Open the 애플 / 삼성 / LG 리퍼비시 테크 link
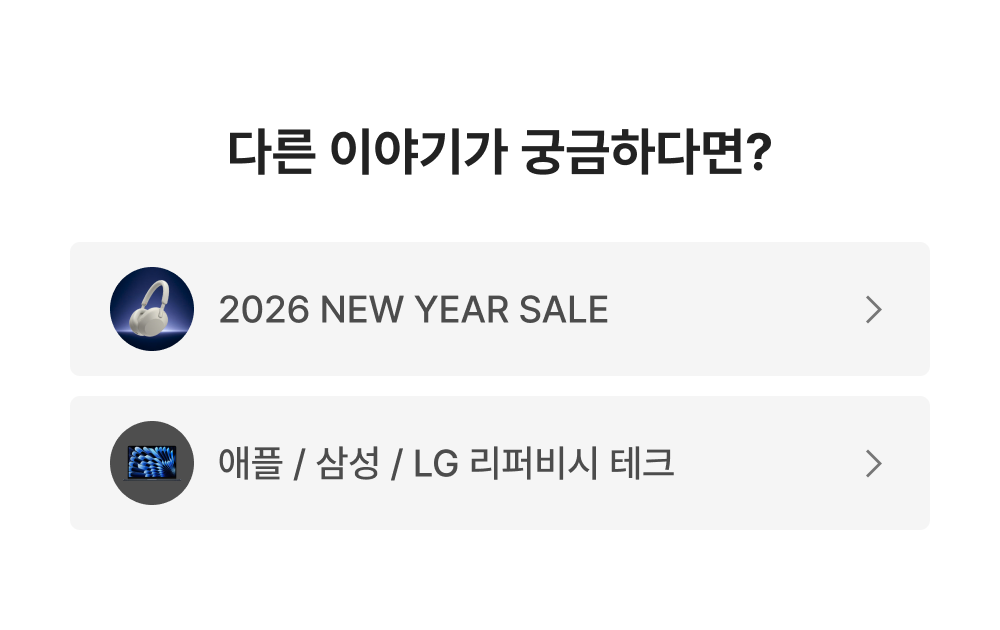The width and height of the screenshot is (1000, 630). click(x=446, y=464)
